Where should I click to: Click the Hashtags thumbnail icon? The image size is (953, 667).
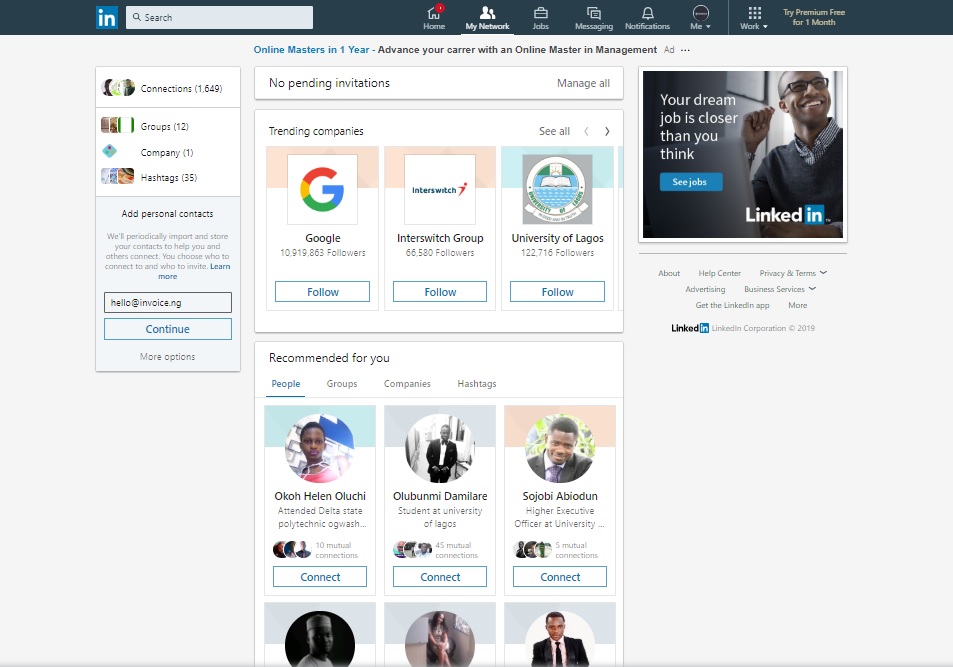(117, 176)
